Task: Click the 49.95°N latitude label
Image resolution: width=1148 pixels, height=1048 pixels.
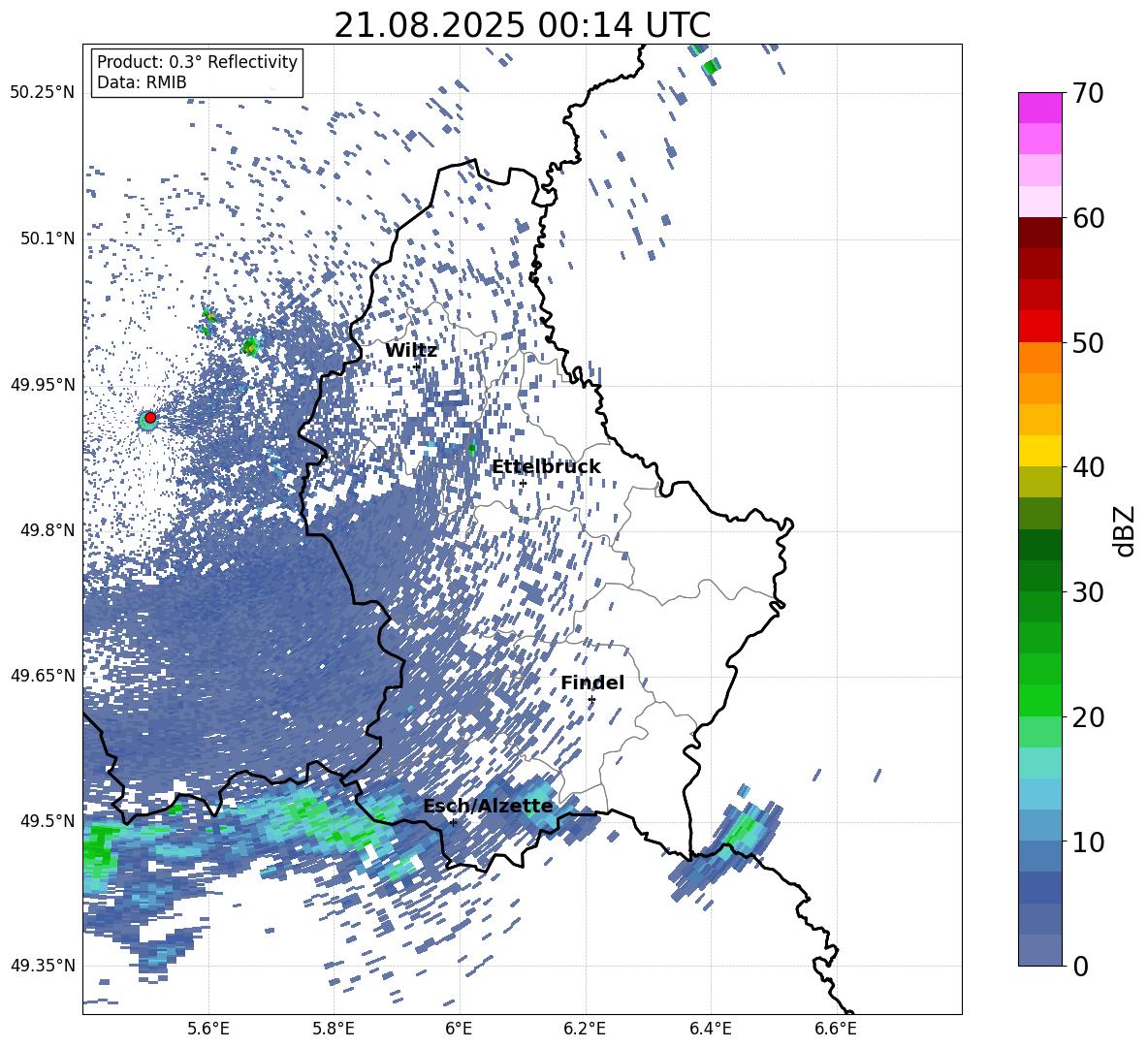Action: pyautogui.click(x=43, y=384)
